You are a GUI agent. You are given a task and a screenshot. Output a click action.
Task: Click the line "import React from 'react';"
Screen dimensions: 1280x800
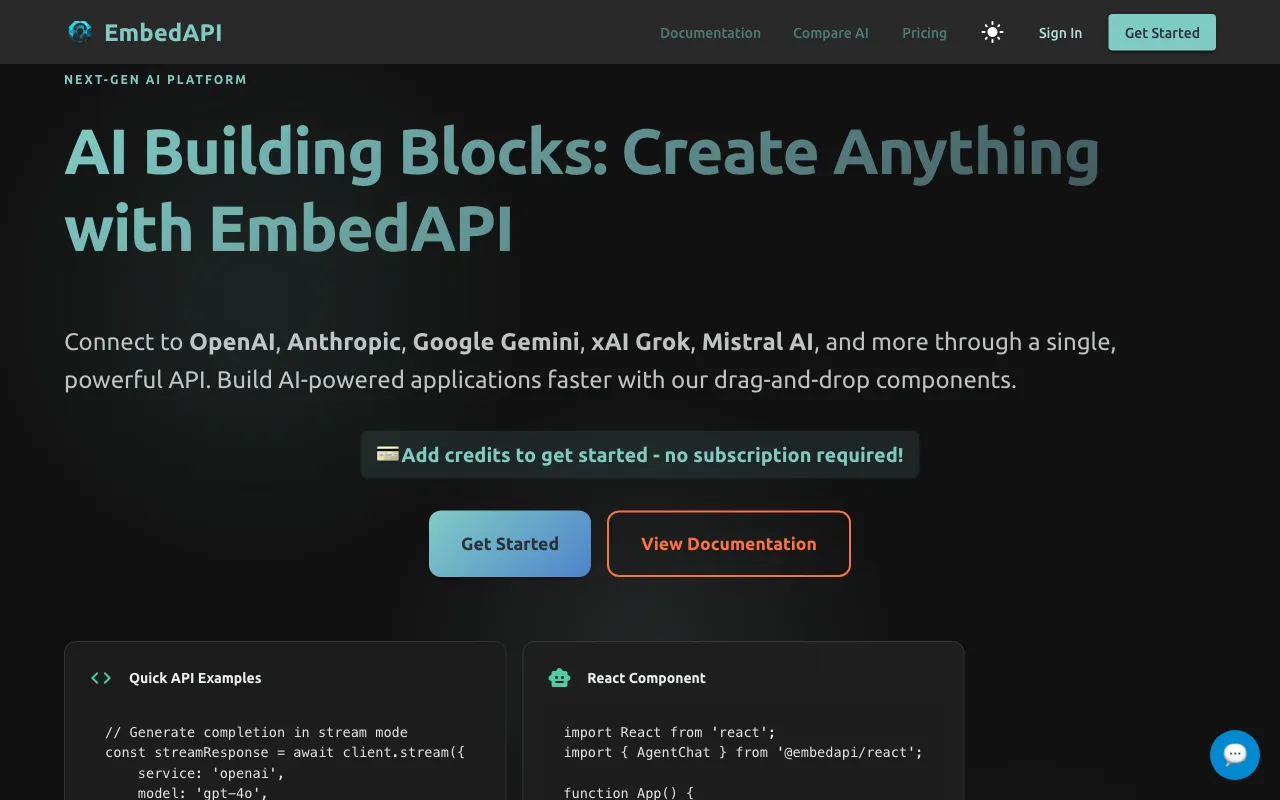click(669, 732)
